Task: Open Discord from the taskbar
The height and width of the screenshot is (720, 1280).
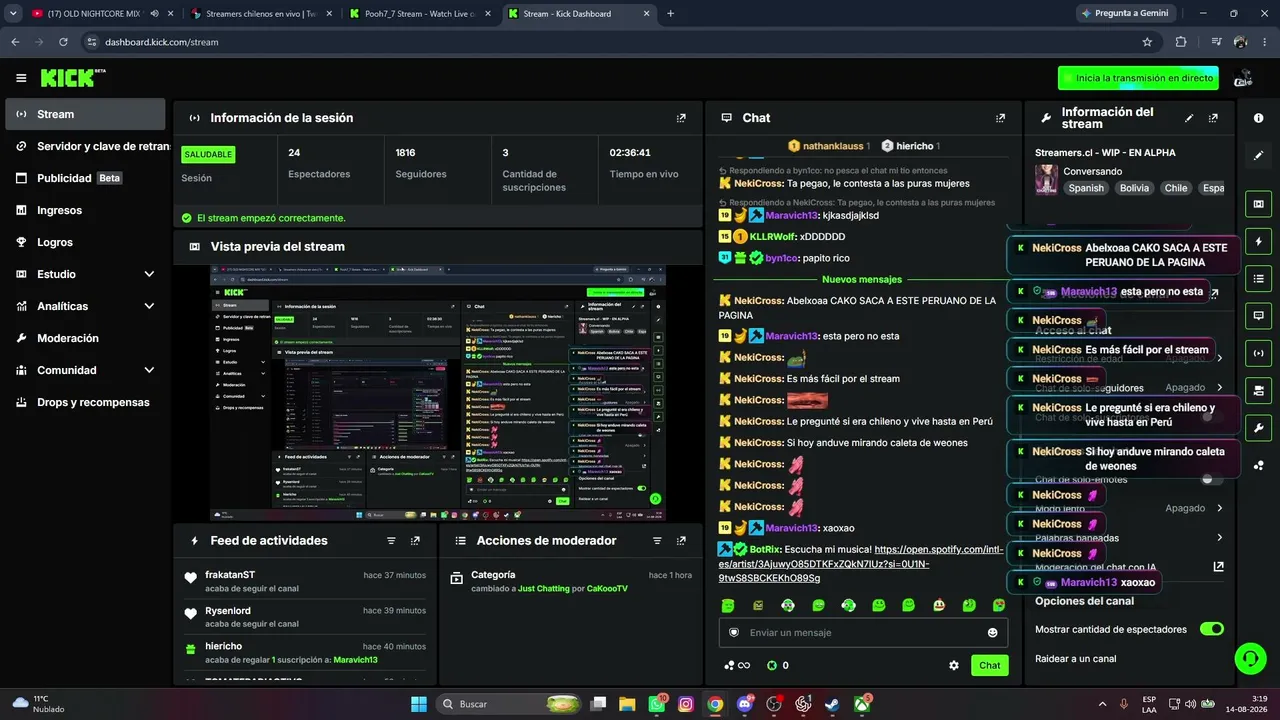Action: point(744,704)
